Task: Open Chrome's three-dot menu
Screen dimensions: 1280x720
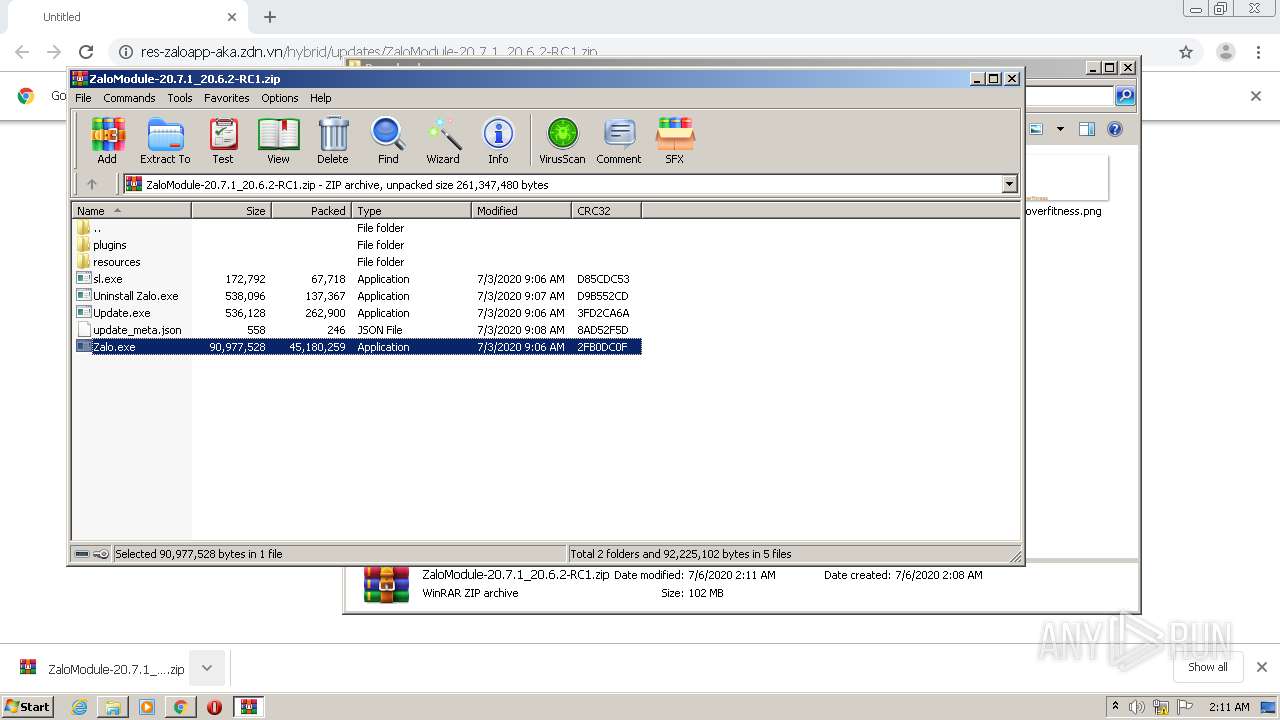Action: (1259, 52)
